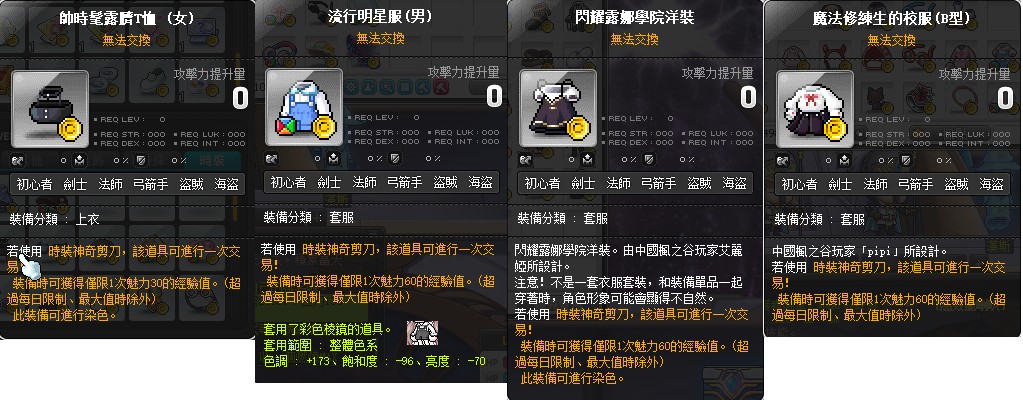This screenshot has width=1023, height=400.
Task: Click the 魔法修練生的校服(B型) title
Action: (892, 19)
